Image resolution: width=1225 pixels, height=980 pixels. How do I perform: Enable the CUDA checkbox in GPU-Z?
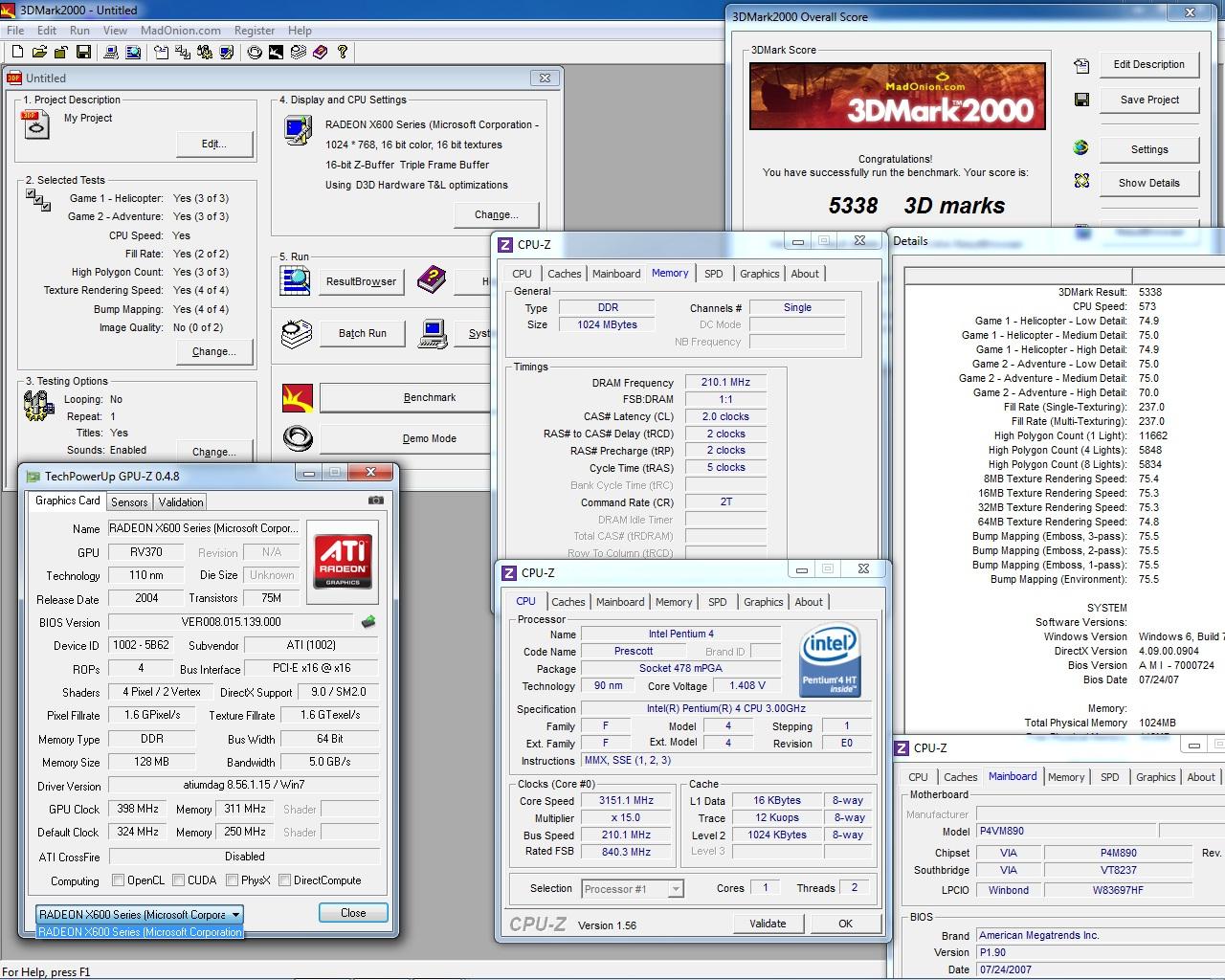tap(178, 880)
